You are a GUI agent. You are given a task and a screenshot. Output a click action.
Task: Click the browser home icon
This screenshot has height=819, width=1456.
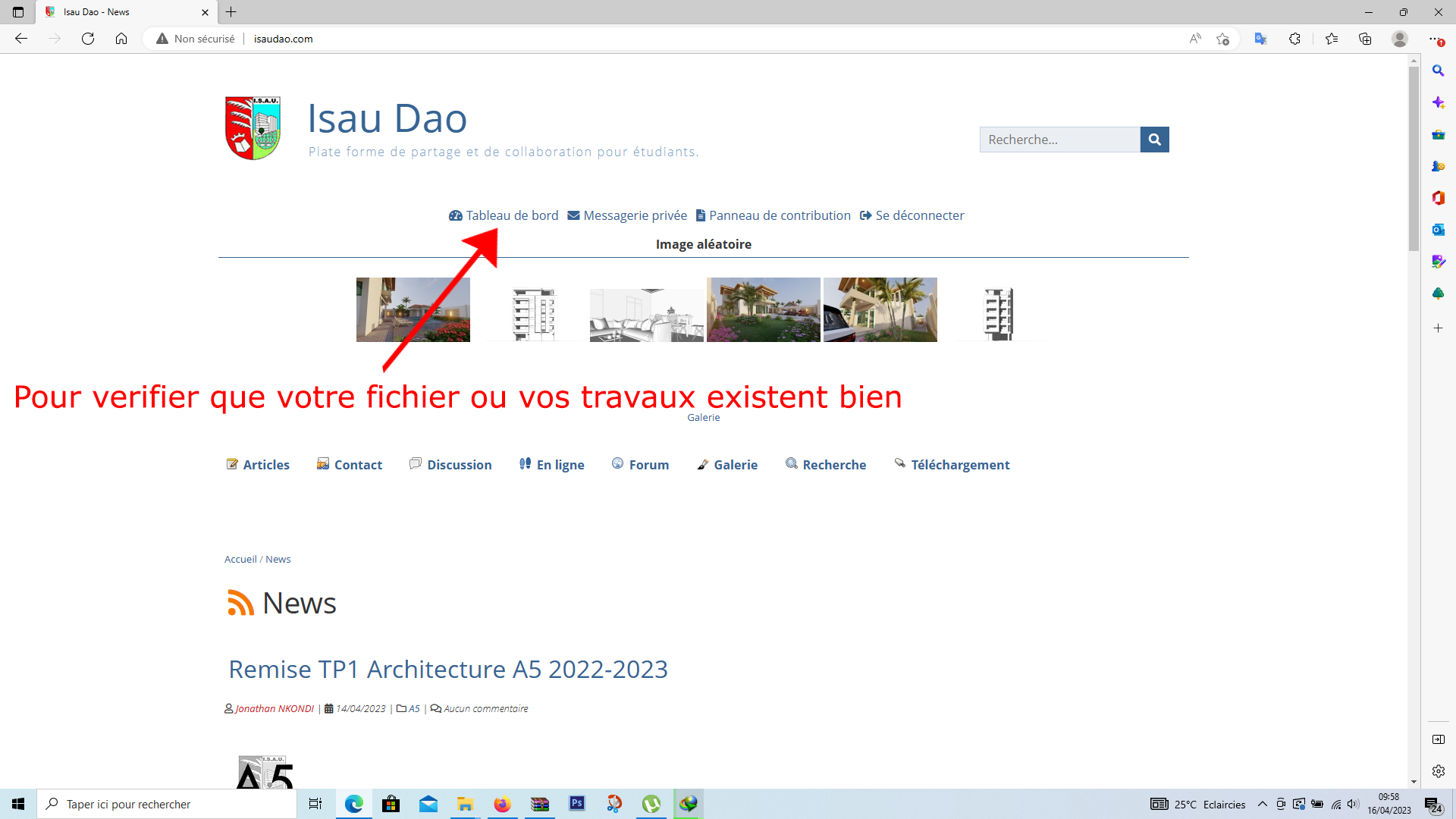[121, 39]
